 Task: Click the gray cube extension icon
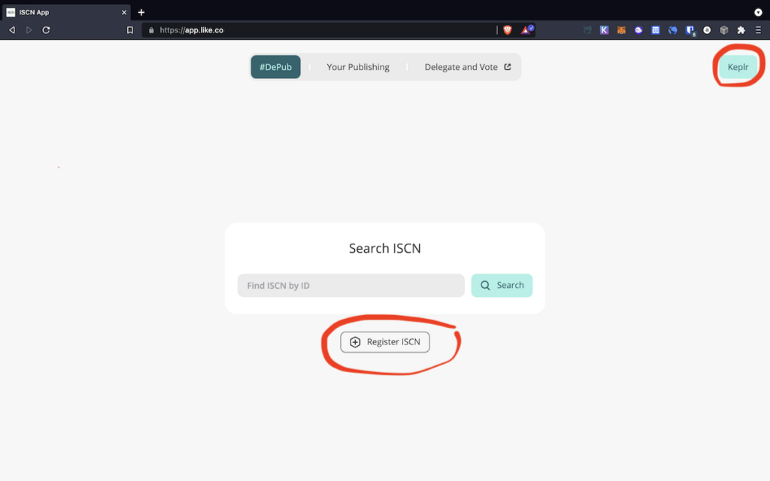tap(724, 30)
